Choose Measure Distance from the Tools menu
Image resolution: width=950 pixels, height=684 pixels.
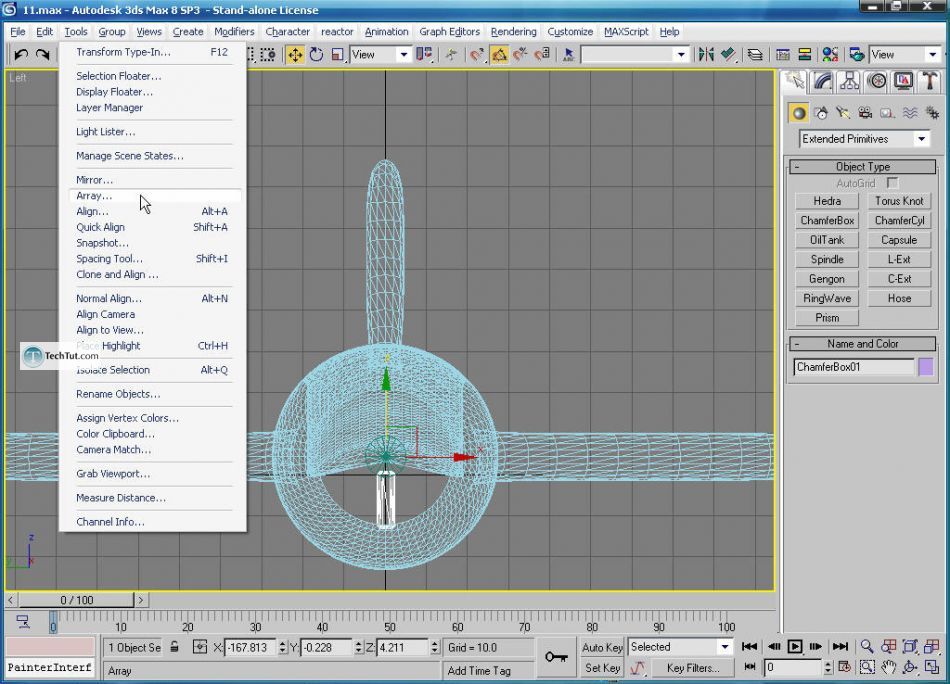[x=121, y=498]
